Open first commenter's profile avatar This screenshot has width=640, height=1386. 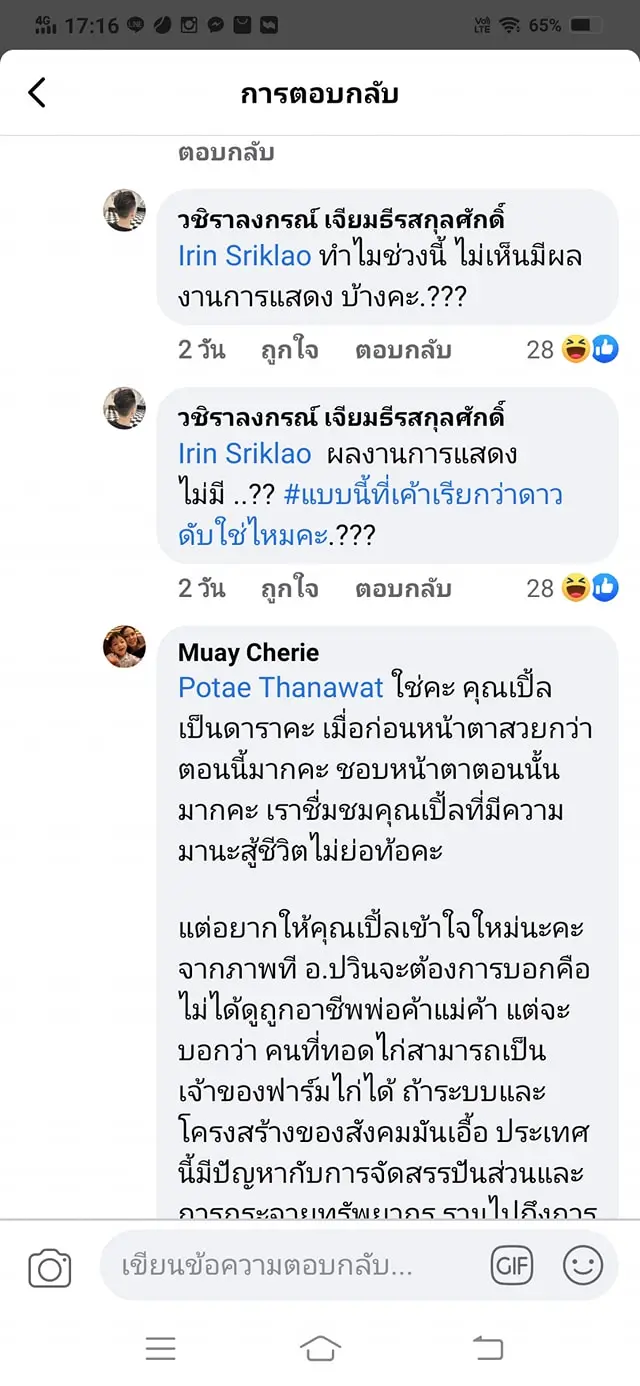pos(125,210)
